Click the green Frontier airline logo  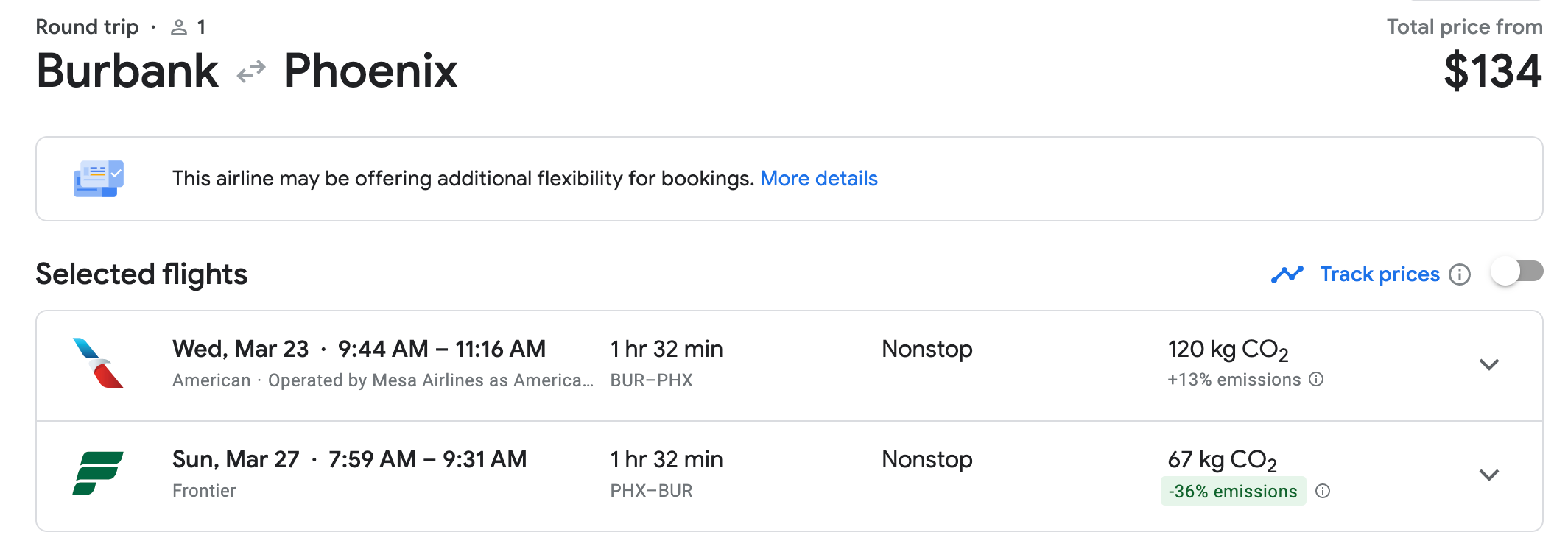tap(97, 473)
